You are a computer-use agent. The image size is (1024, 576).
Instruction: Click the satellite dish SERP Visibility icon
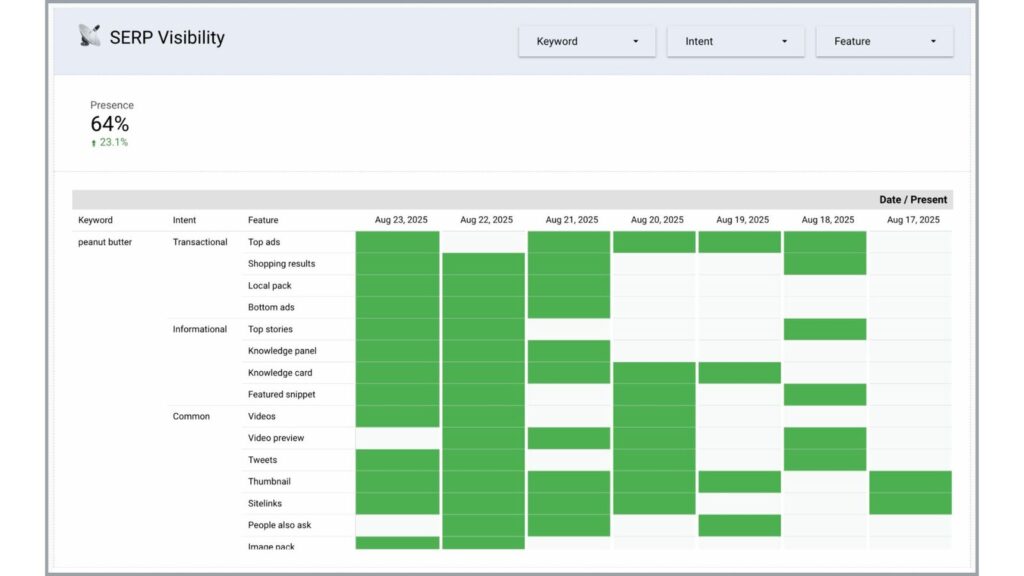pyautogui.click(x=89, y=37)
